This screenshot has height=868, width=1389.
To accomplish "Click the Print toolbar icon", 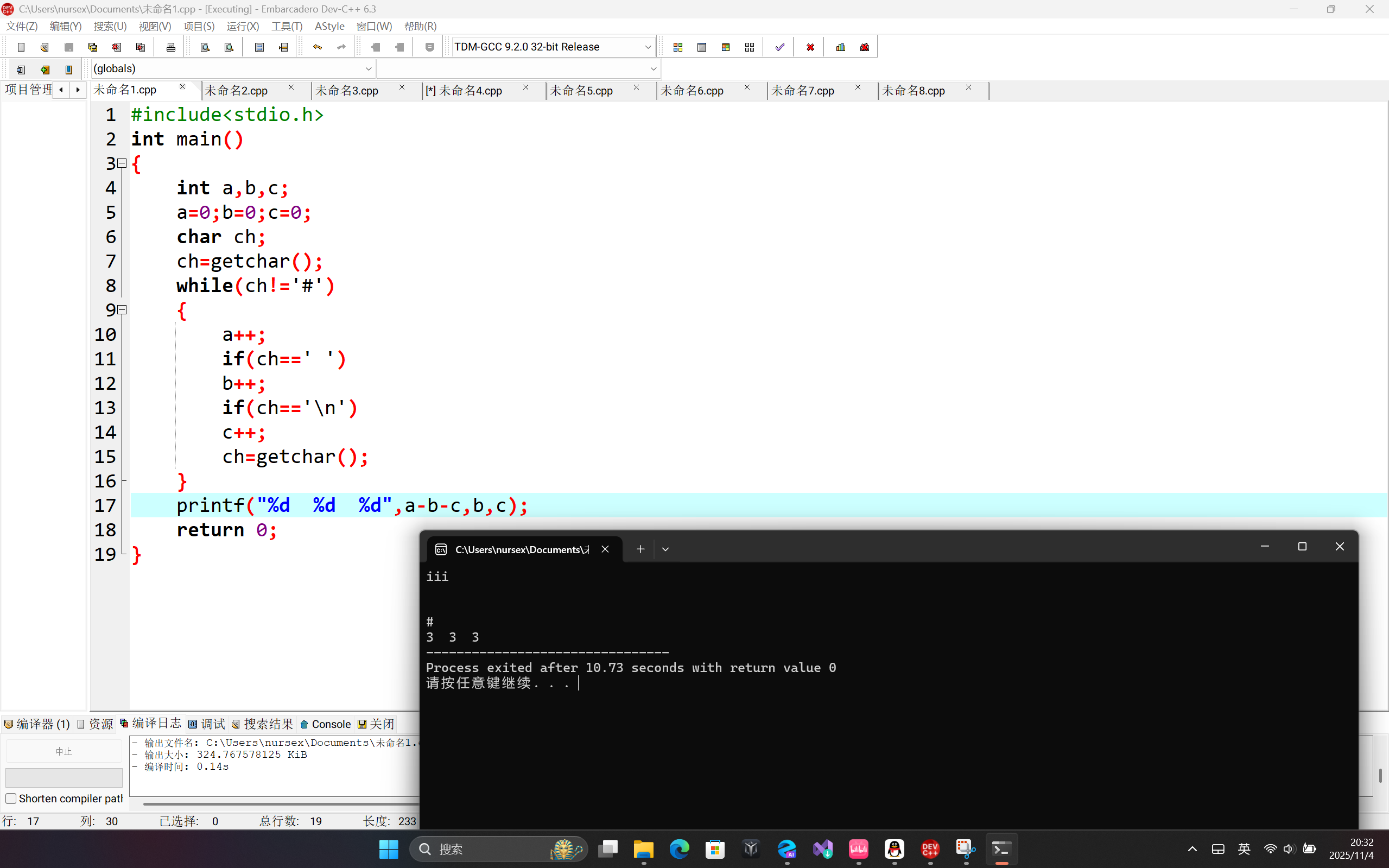I will 170,47.
